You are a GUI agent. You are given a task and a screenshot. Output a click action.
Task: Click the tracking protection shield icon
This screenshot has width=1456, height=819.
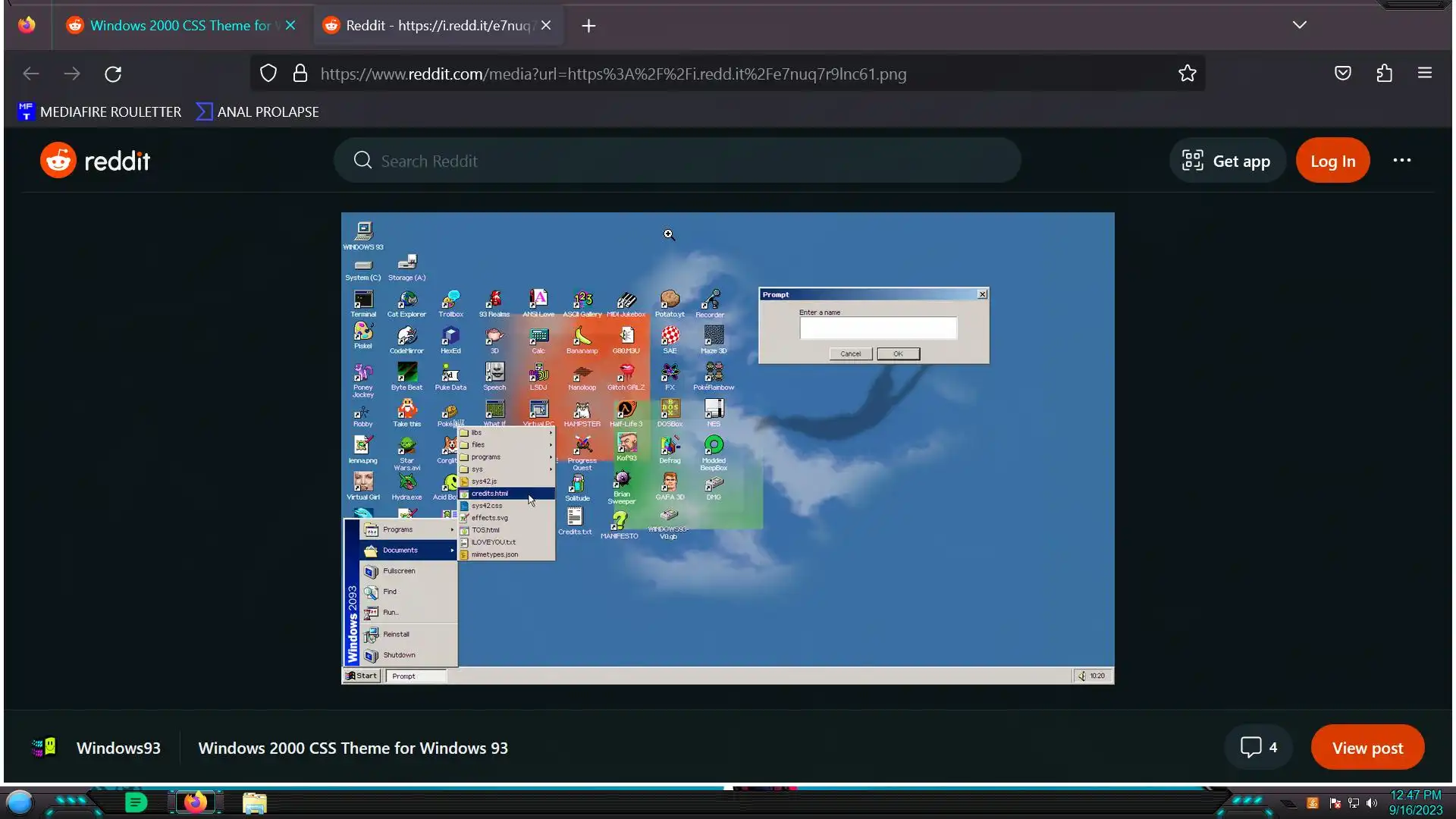pos(268,74)
